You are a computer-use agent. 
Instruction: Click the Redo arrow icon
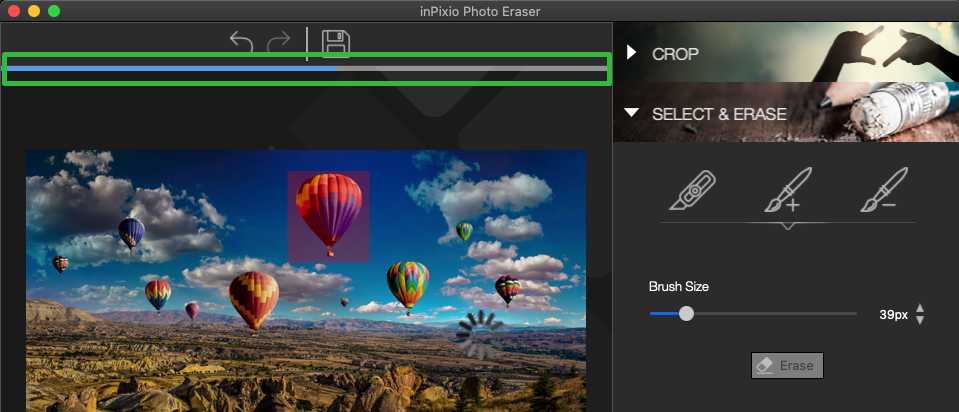click(279, 41)
